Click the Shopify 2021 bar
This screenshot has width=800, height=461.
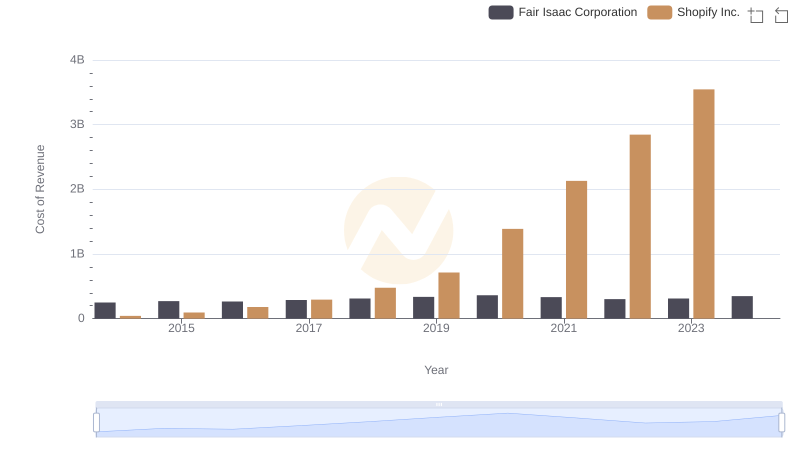tap(576, 249)
